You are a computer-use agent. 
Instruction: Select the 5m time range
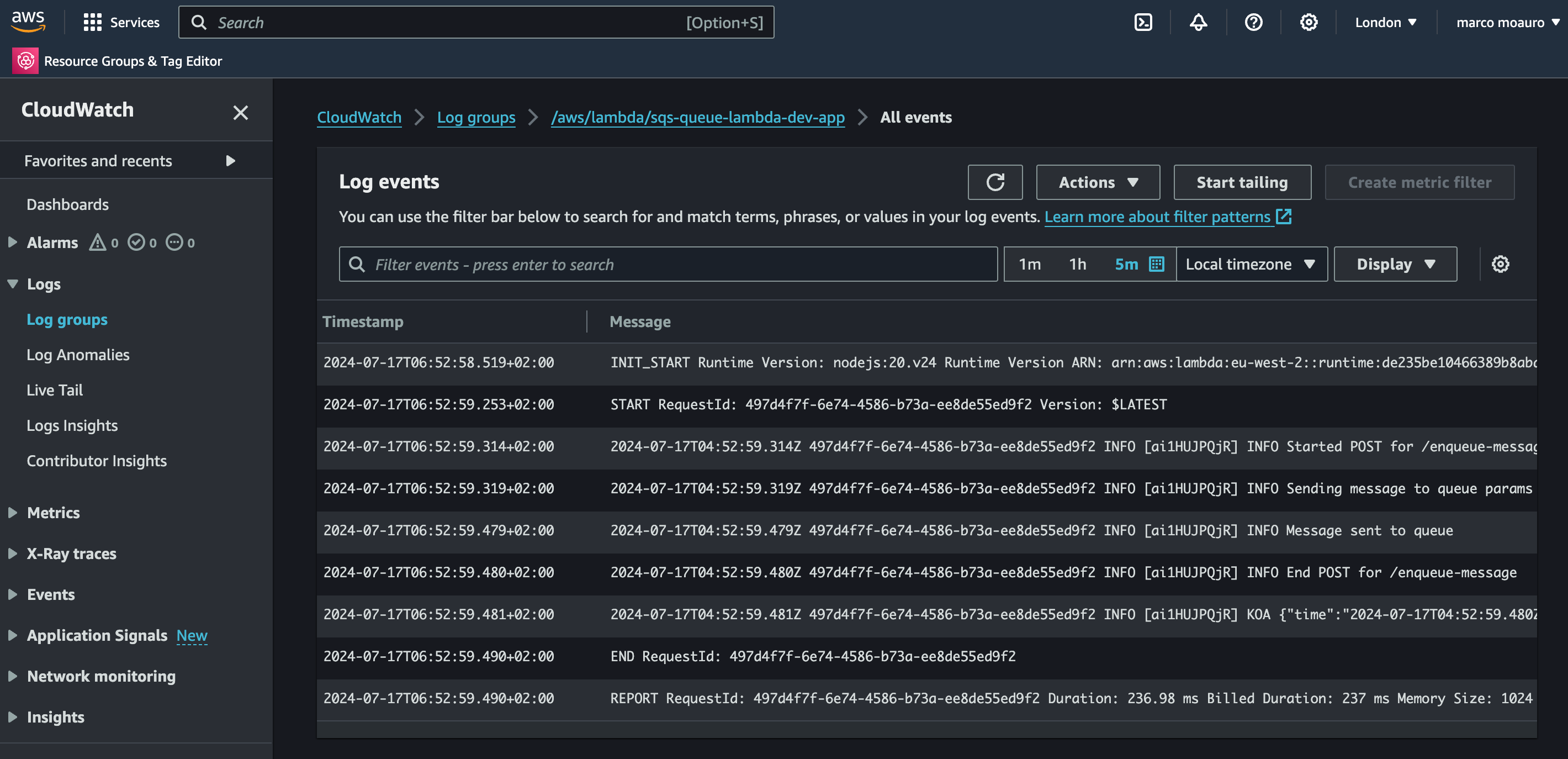pos(1127,263)
